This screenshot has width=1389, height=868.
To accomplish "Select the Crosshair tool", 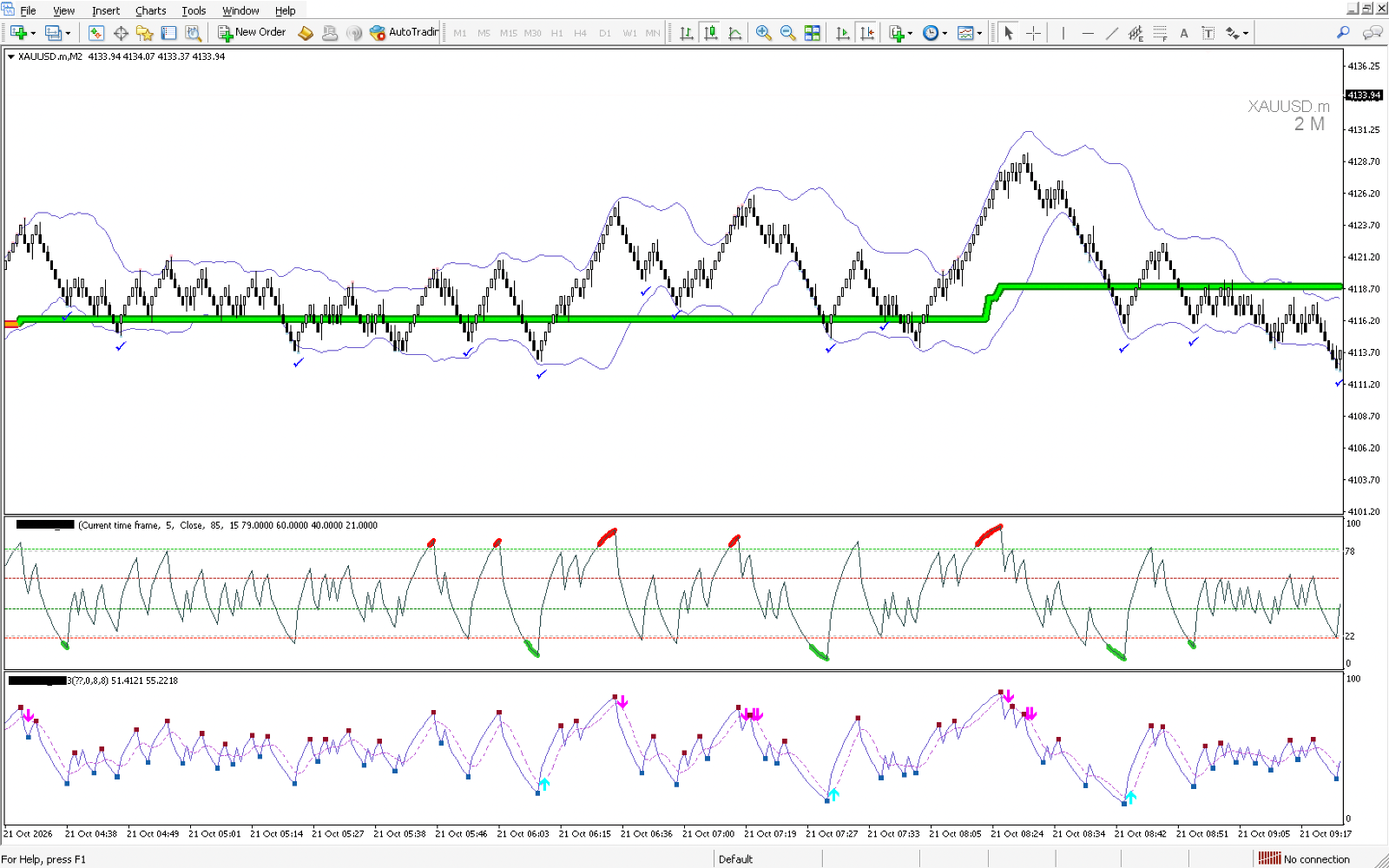I will click(1033, 33).
